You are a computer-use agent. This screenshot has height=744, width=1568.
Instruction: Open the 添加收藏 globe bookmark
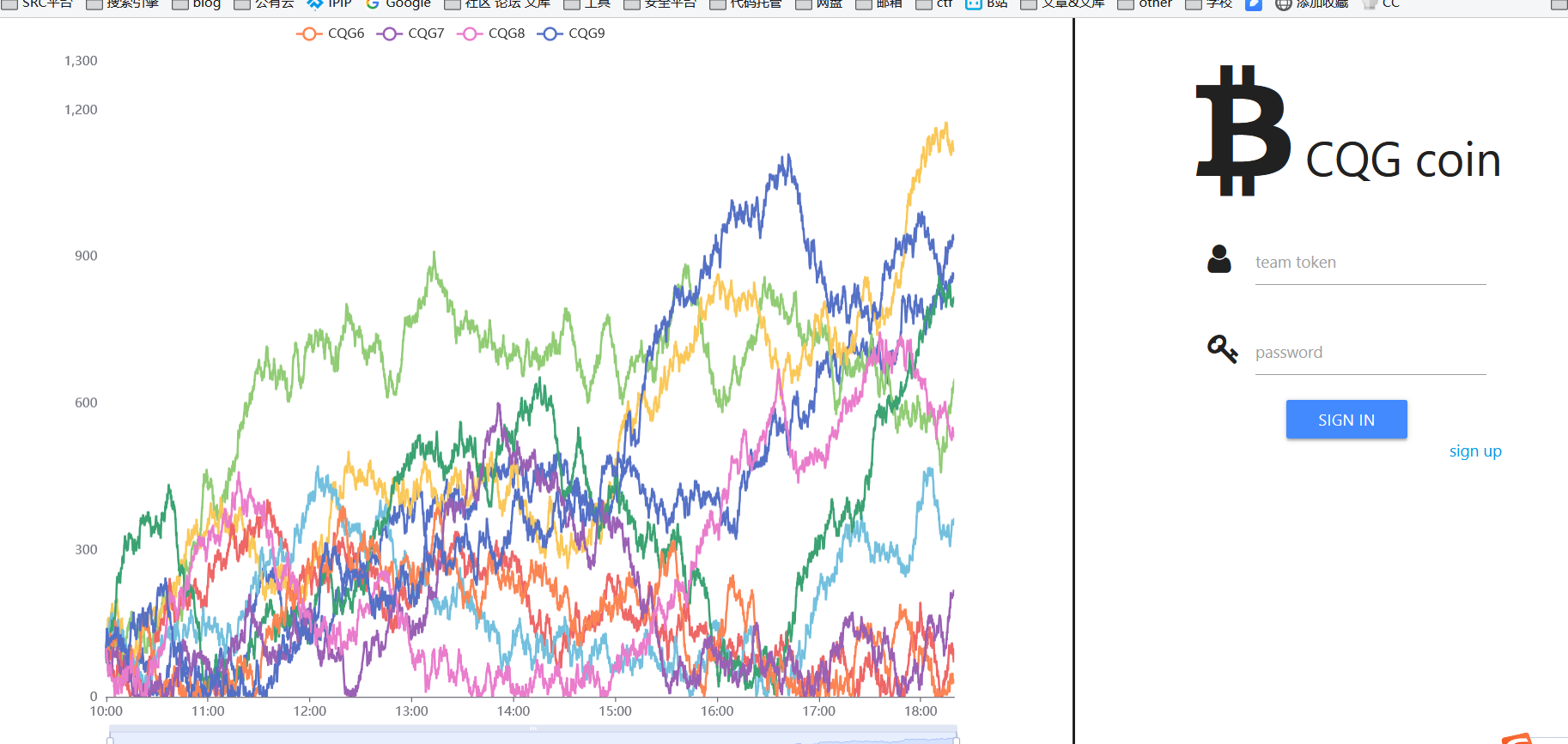[1311, 4]
